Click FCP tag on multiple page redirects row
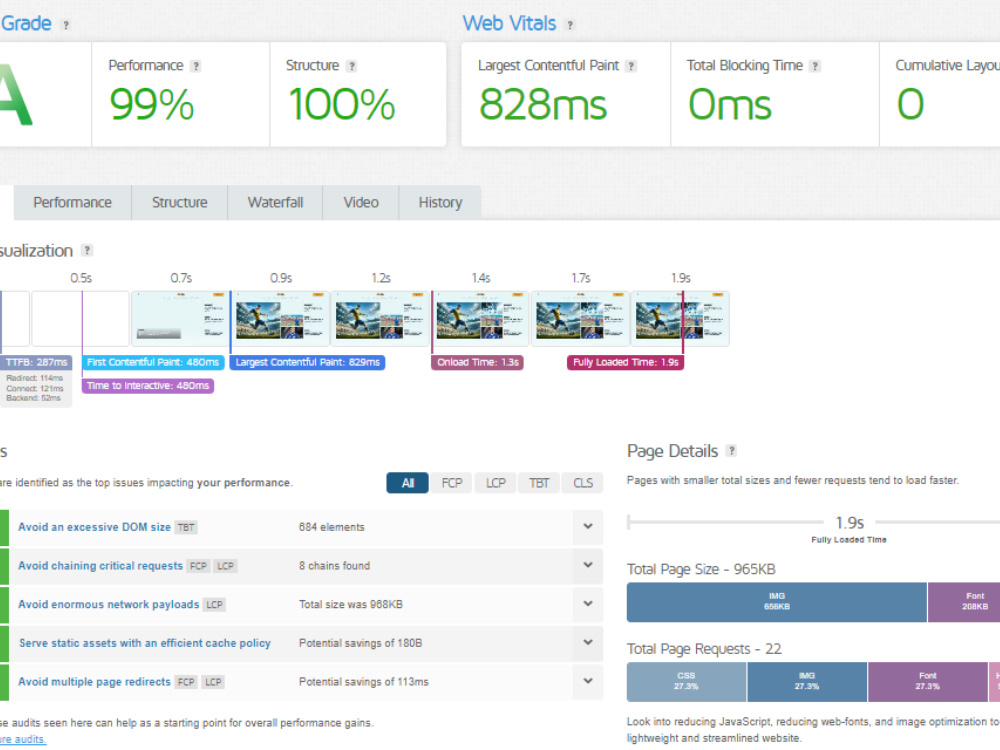 [x=186, y=682]
